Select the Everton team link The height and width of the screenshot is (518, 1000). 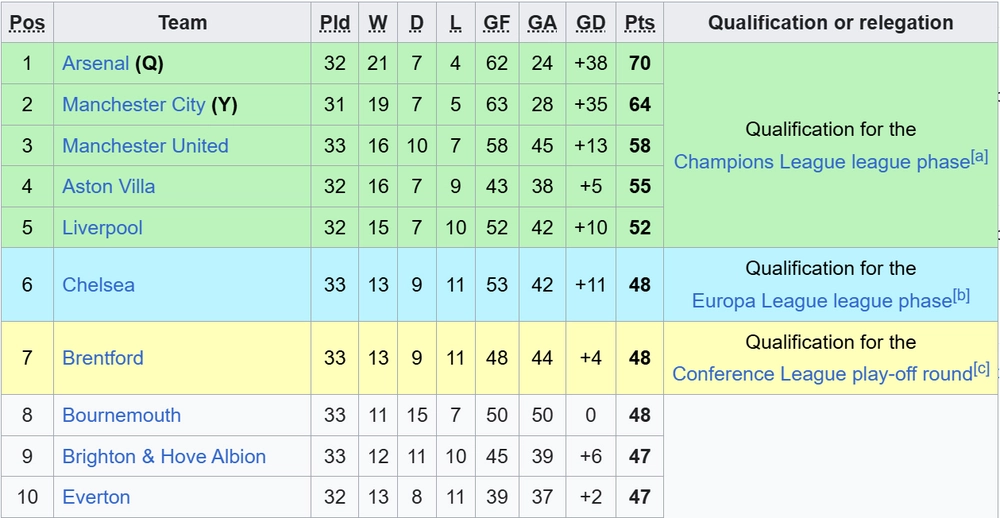tap(96, 497)
